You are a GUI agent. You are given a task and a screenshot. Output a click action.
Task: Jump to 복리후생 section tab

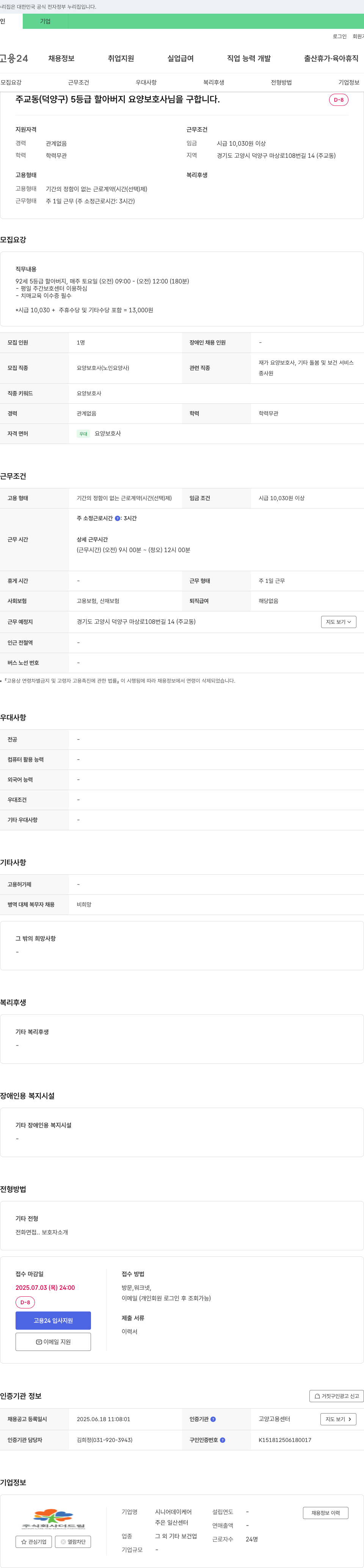click(213, 82)
